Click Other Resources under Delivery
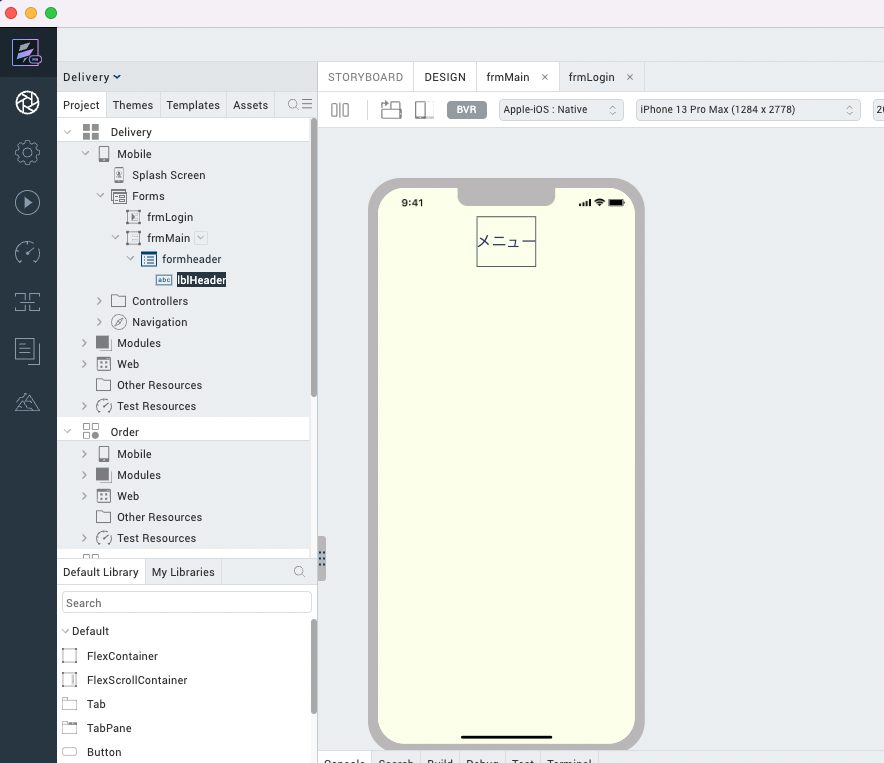Viewport: 884px width, 763px height. click(160, 385)
